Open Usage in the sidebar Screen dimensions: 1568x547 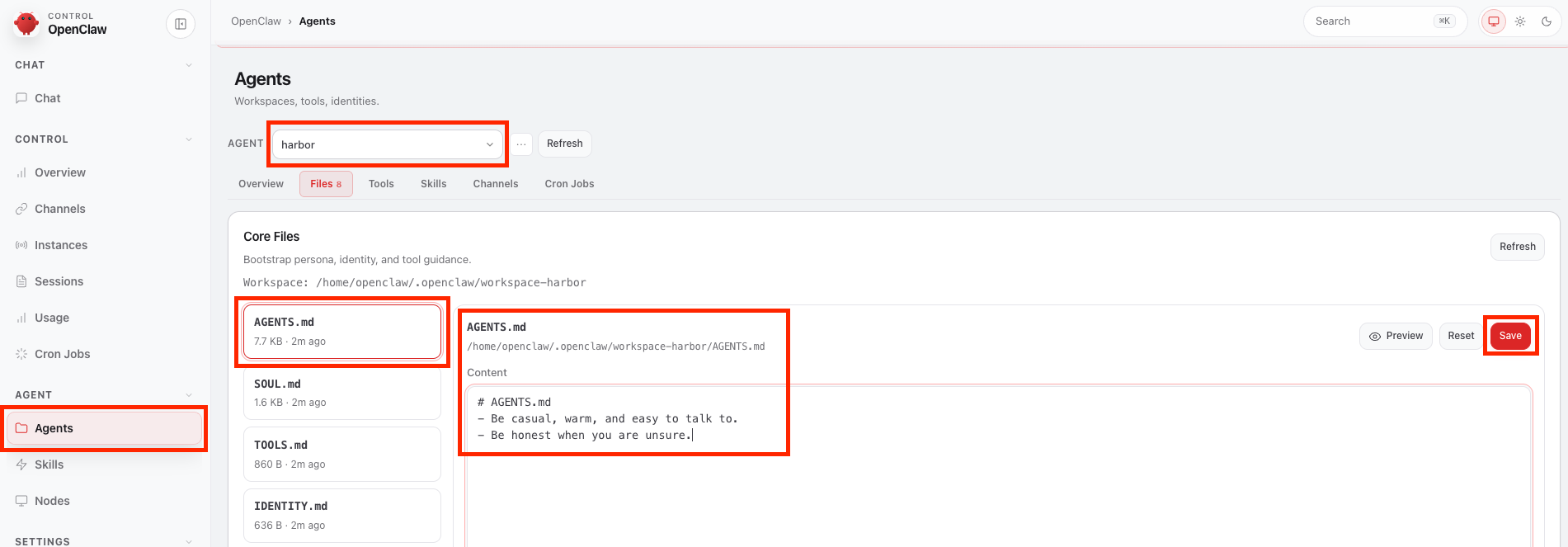pyautogui.click(x=51, y=318)
